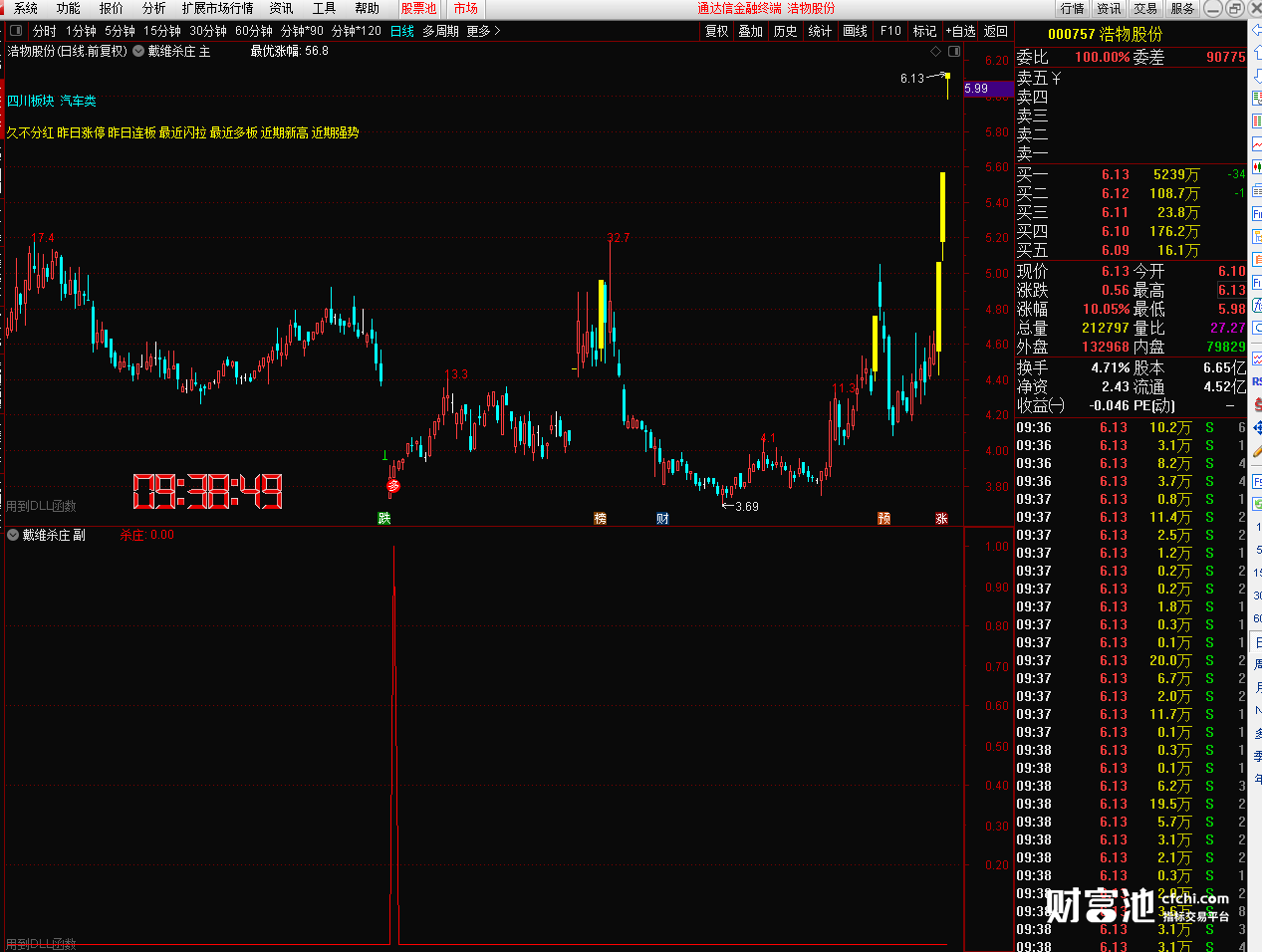Click the 统计 button
The height and width of the screenshot is (952, 1262).
click(820, 31)
